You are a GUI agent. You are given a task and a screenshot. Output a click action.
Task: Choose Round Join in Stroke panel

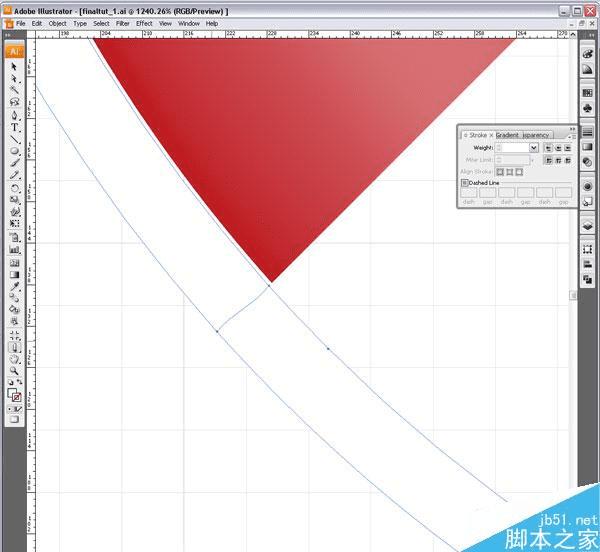click(x=558, y=160)
